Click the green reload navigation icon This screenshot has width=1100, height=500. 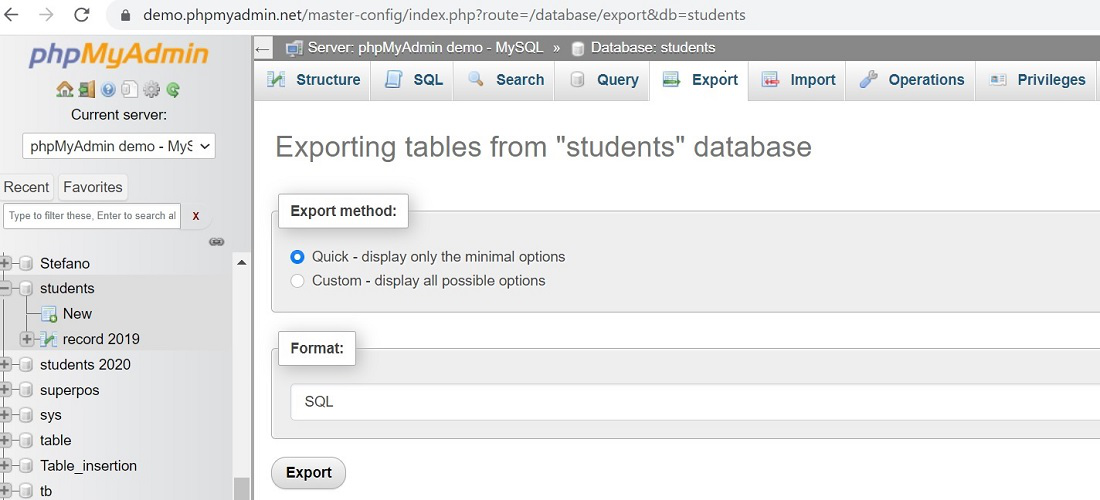(x=173, y=89)
